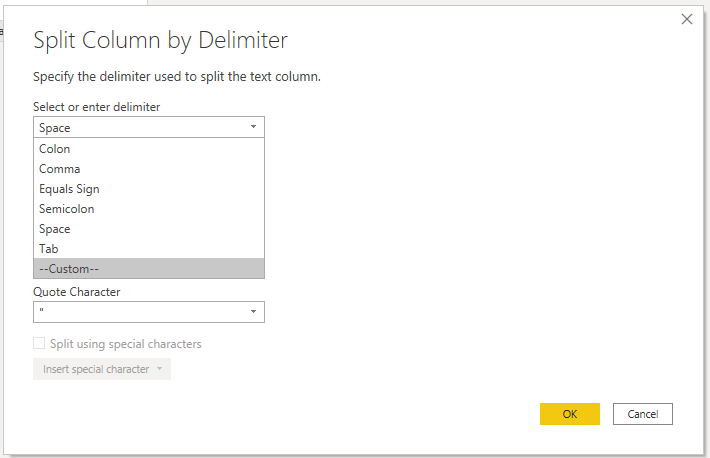
Task: Open the Select or enter delimiter combo box
Action: click(149, 127)
